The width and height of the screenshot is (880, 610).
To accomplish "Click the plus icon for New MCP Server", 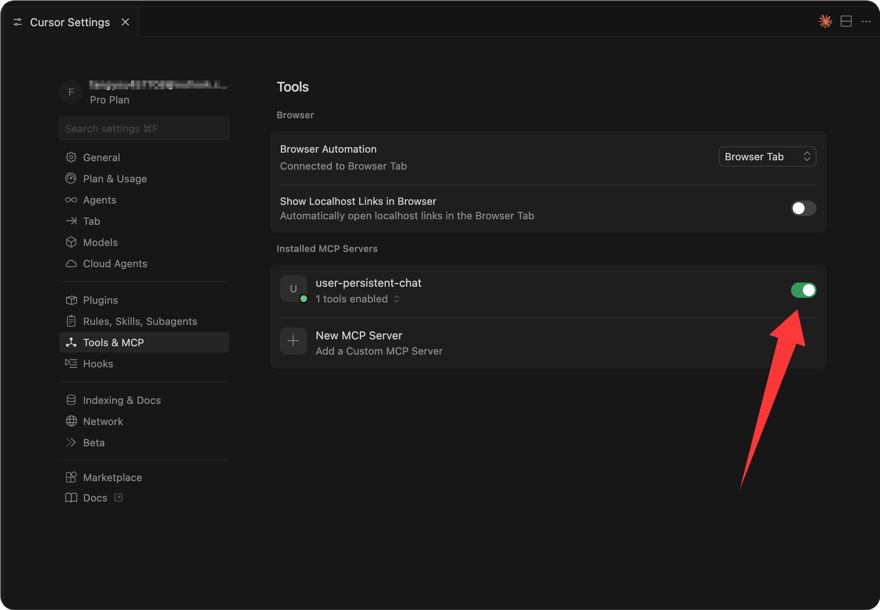I will [x=293, y=342].
